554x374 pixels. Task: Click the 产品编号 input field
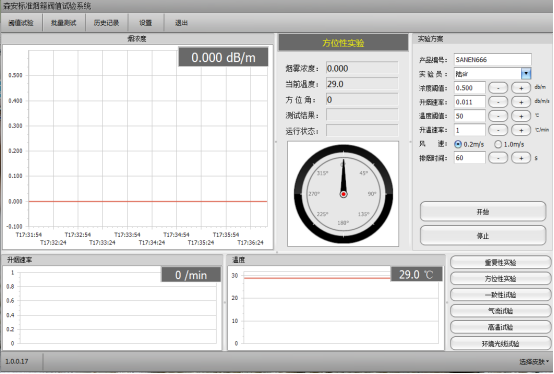(493, 60)
